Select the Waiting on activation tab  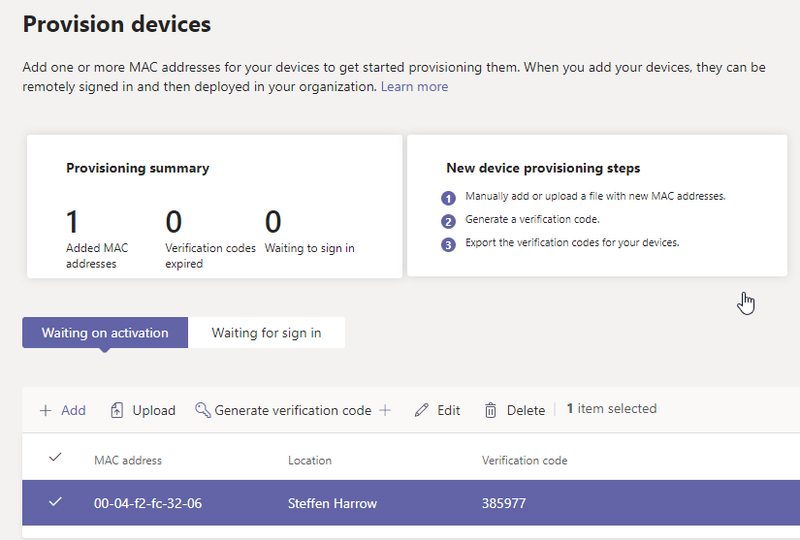coord(105,333)
